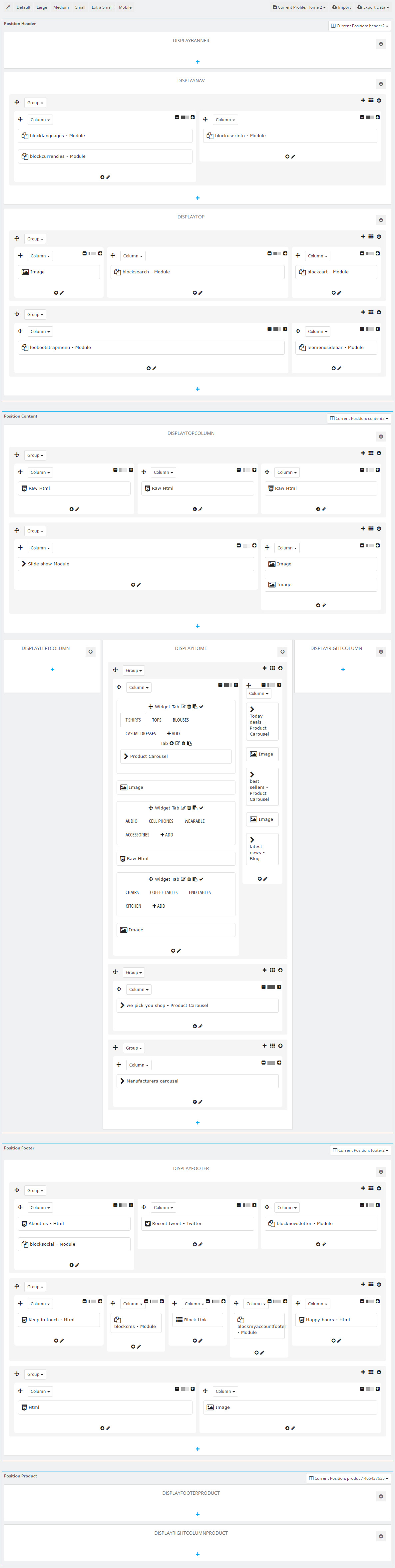This screenshot has height=1568, width=395.
Task: Switch to the Large layout tab
Action: 41,7
